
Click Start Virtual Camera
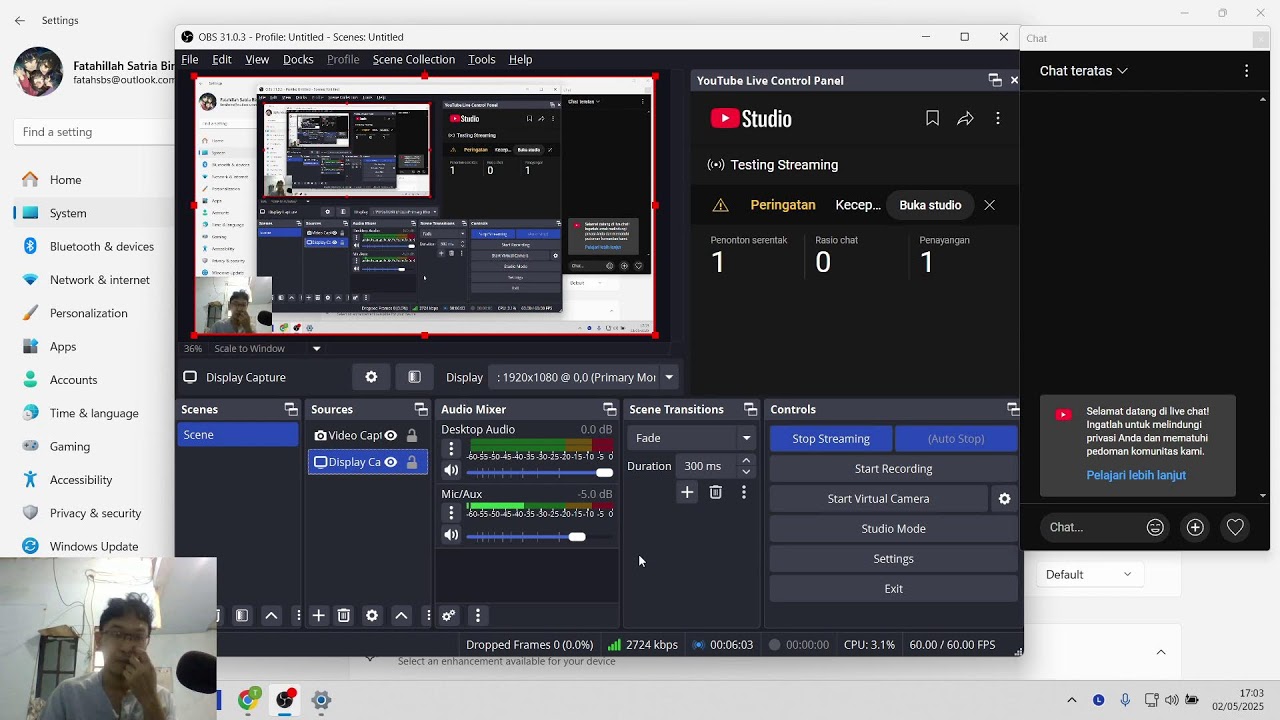[x=878, y=499]
